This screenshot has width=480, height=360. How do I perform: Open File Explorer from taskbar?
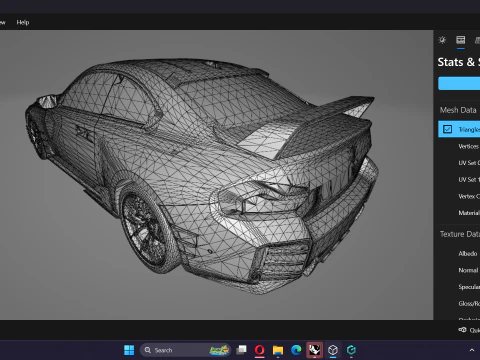278,350
